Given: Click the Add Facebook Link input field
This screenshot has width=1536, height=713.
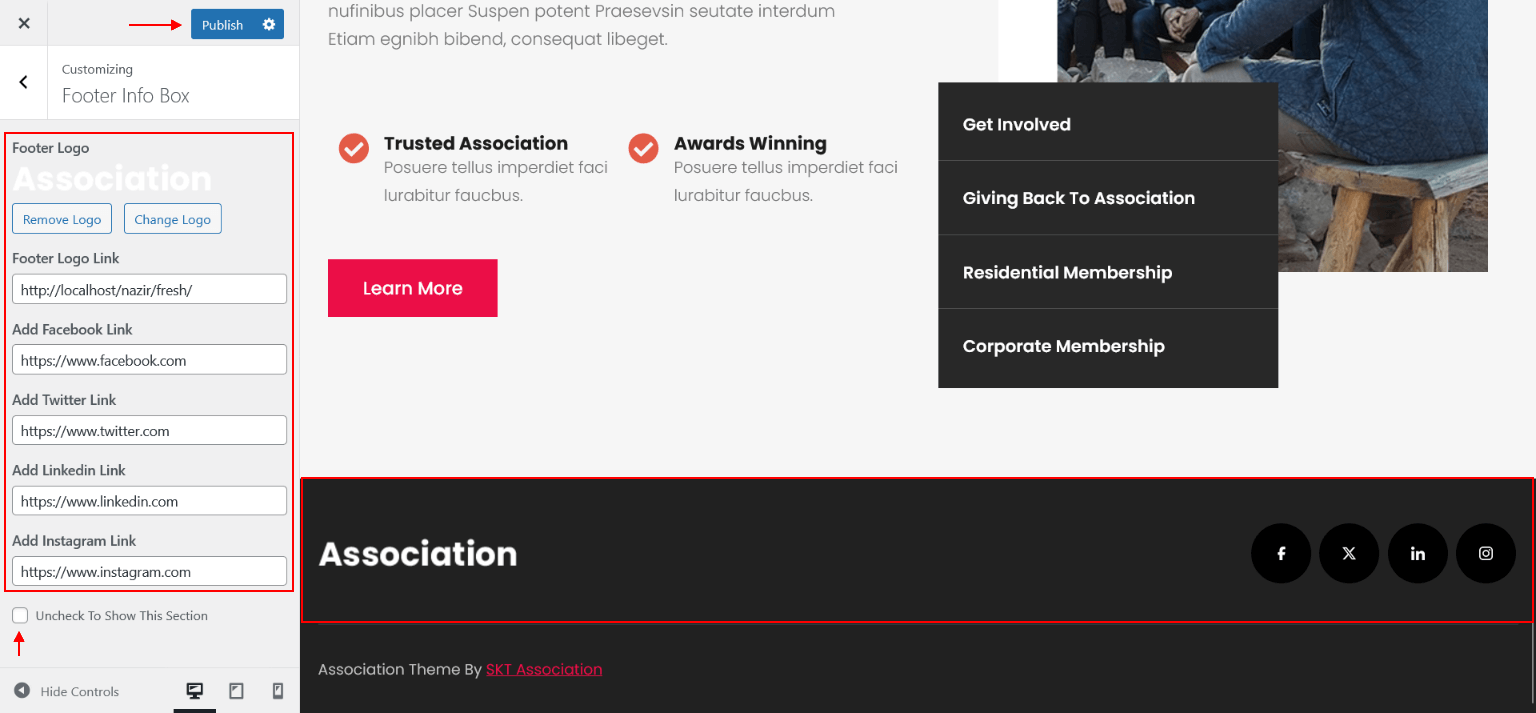Looking at the screenshot, I should click(150, 360).
